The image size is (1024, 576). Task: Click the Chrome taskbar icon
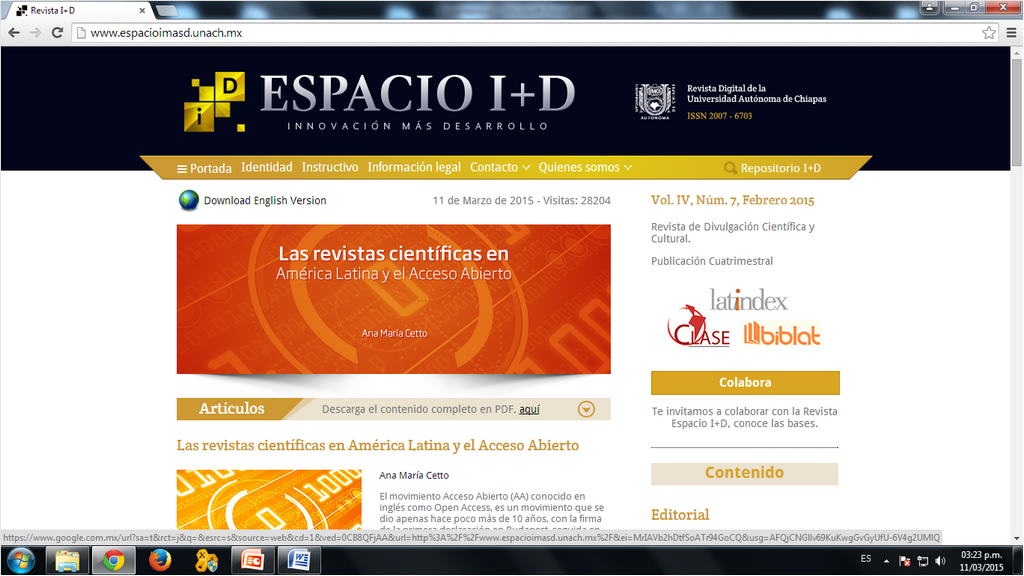[114, 561]
